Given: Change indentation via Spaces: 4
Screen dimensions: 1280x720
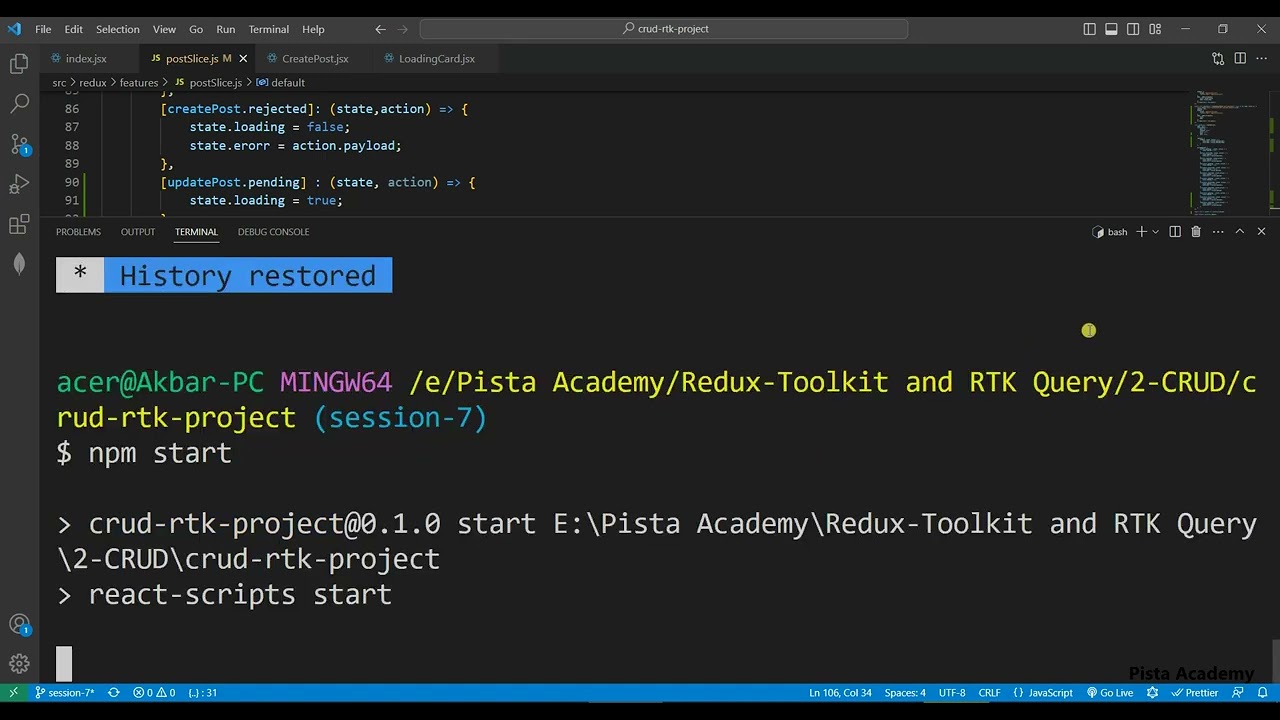Looking at the screenshot, I should click(x=905, y=693).
